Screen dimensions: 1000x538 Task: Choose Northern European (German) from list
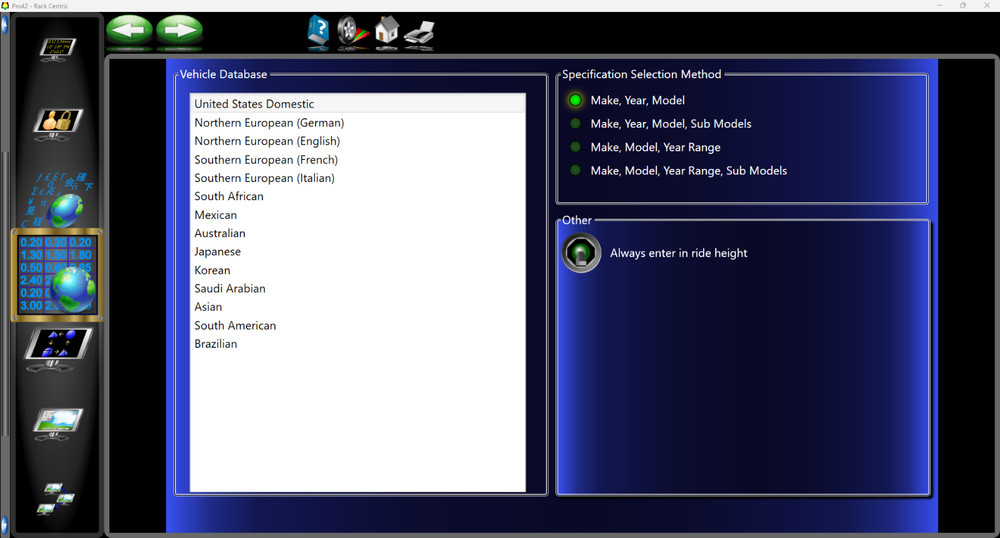(x=269, y=123)
